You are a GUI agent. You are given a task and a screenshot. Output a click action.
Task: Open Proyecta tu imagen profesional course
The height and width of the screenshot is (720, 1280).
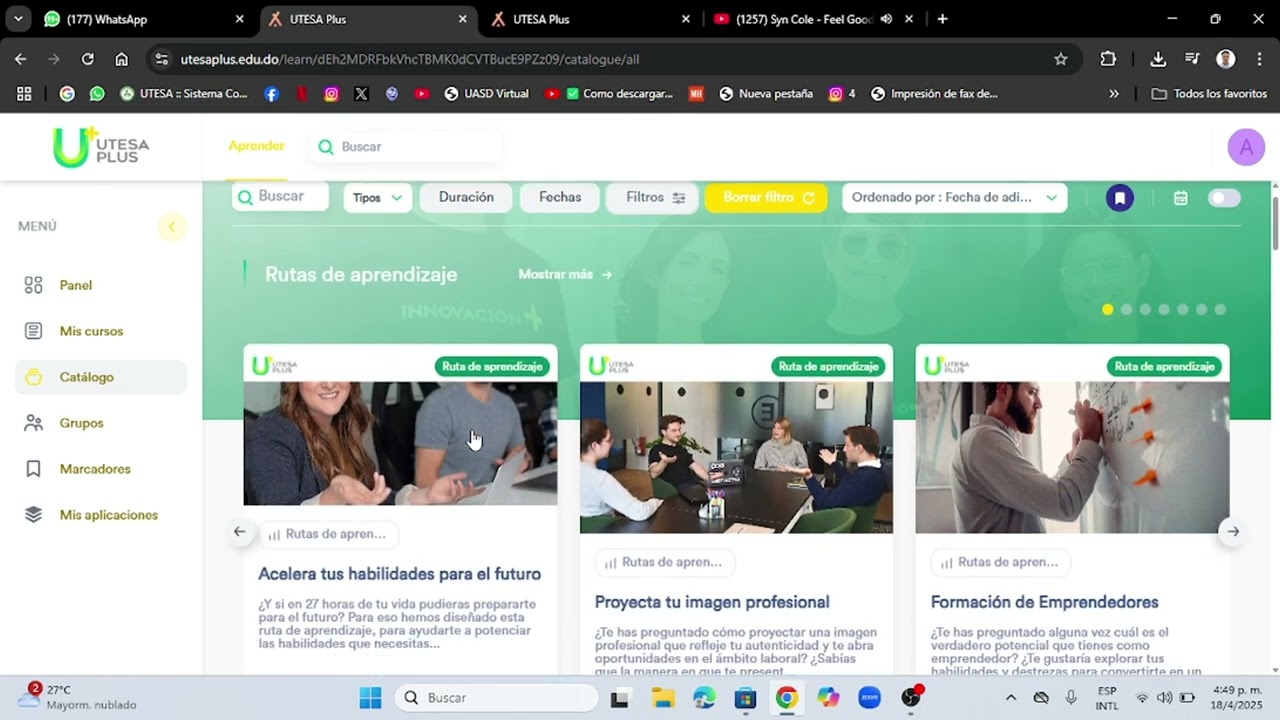pyautogui.click(x=712, y=602)
